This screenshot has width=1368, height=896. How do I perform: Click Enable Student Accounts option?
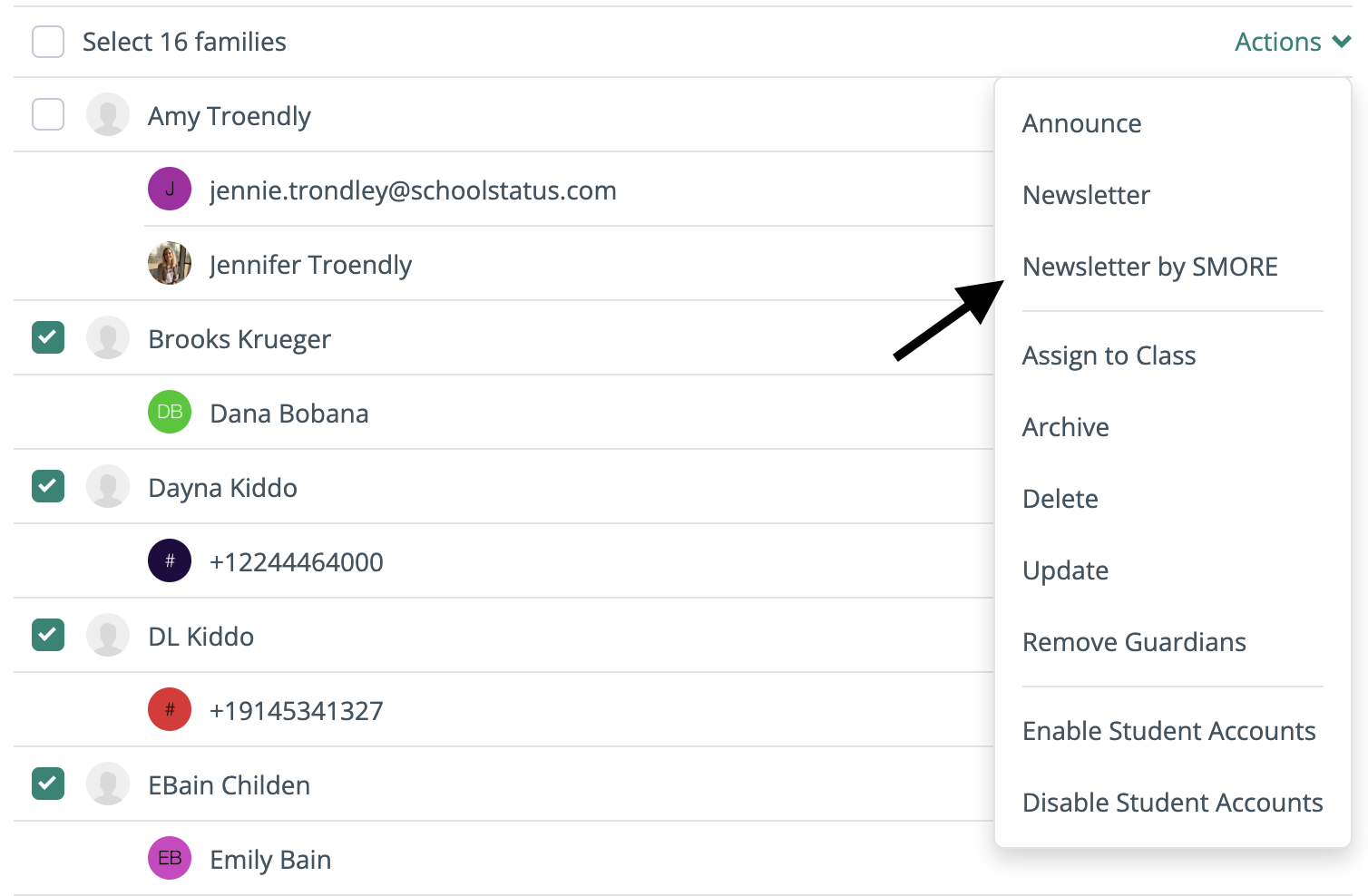click(1168, 731)
